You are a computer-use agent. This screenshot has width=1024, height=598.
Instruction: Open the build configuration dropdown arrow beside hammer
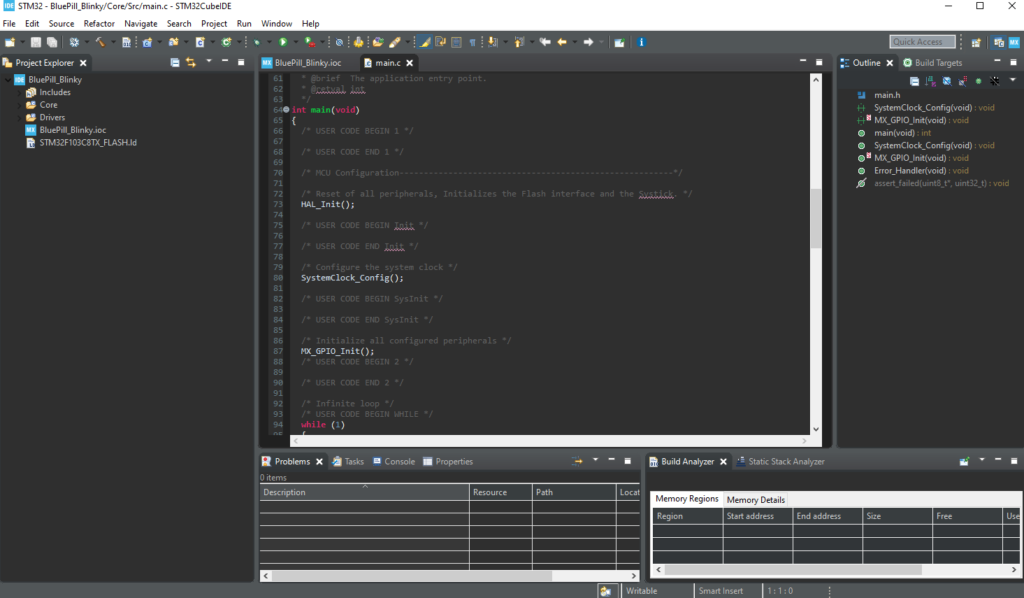pos(112,42)
